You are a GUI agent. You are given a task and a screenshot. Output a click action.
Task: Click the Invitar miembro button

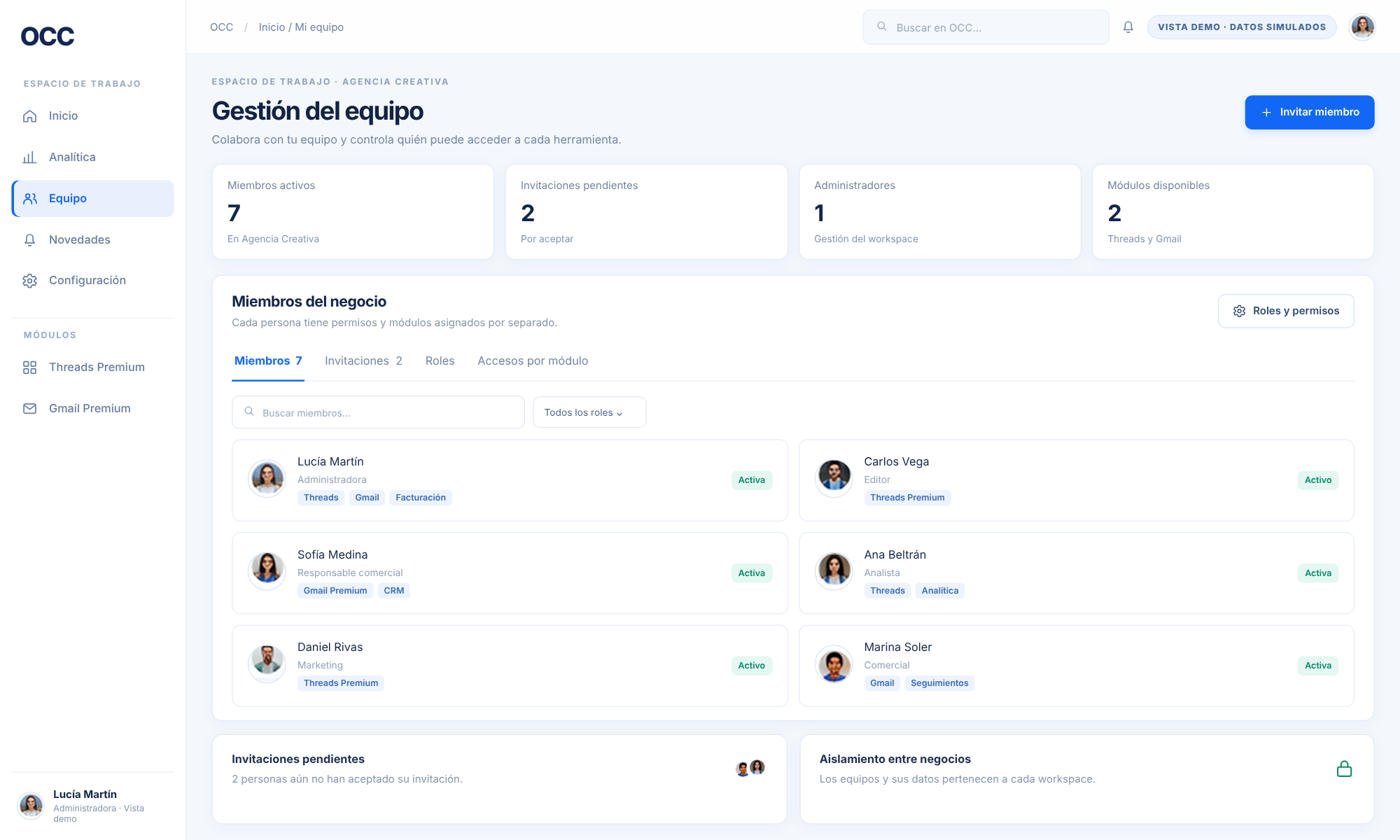pyautogui.click(x=1310, y=113)
